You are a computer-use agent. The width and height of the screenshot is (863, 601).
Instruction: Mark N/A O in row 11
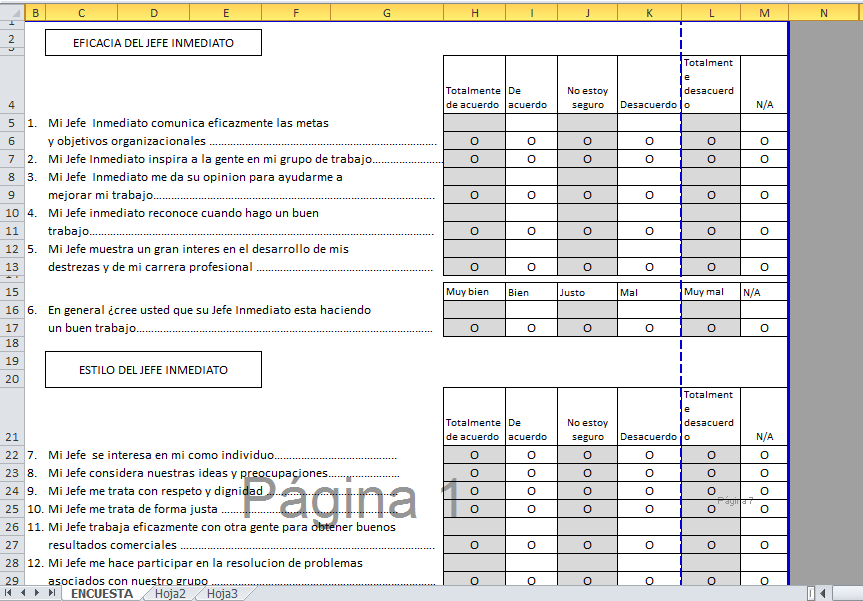coord(764,231)
